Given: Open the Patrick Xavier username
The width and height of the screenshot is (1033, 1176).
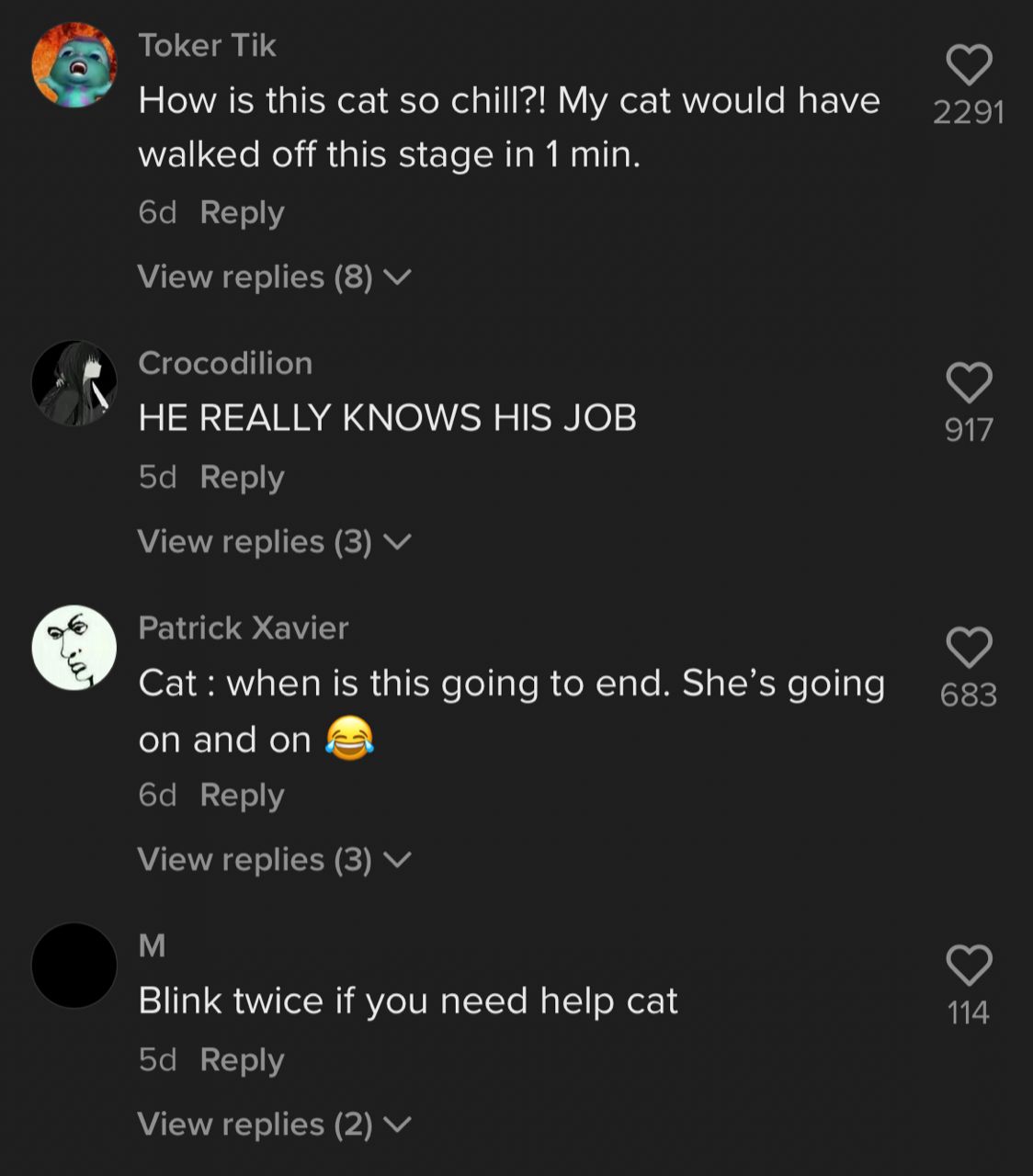Looking at the screenshot, I should [244, 628].
